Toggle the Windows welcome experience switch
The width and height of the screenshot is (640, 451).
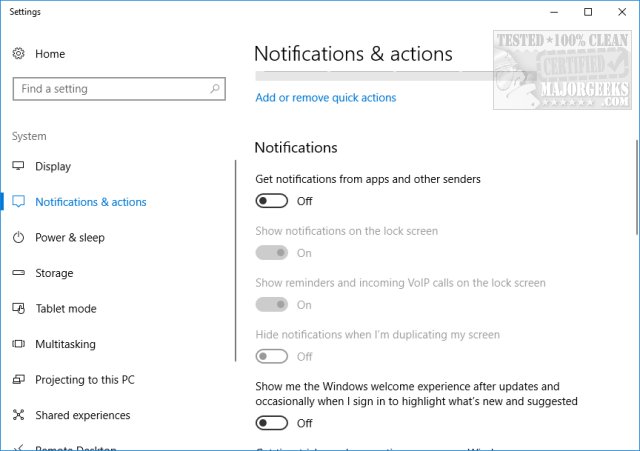tap(271, 423)
